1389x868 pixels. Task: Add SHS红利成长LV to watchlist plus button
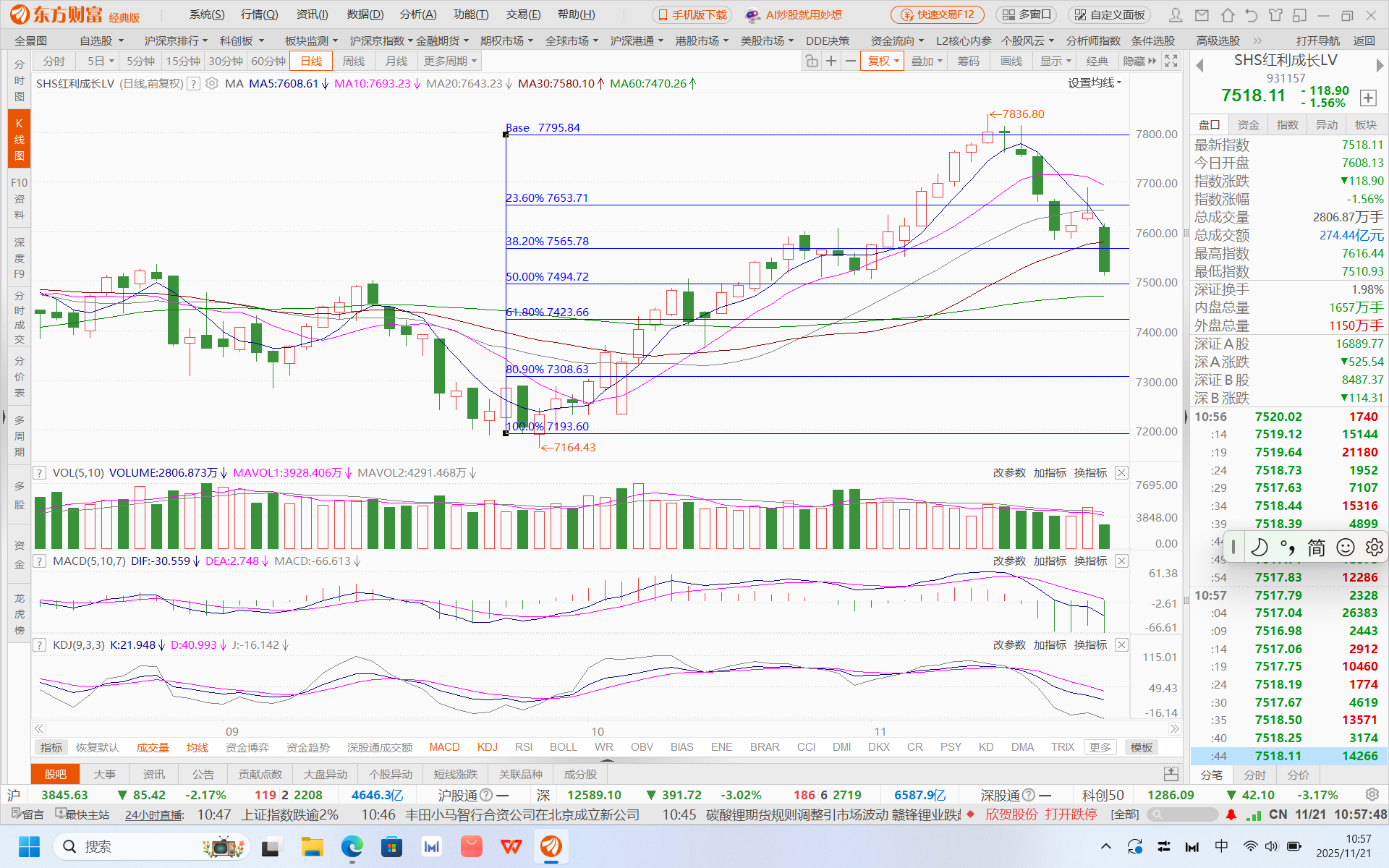coord(1367,98)
